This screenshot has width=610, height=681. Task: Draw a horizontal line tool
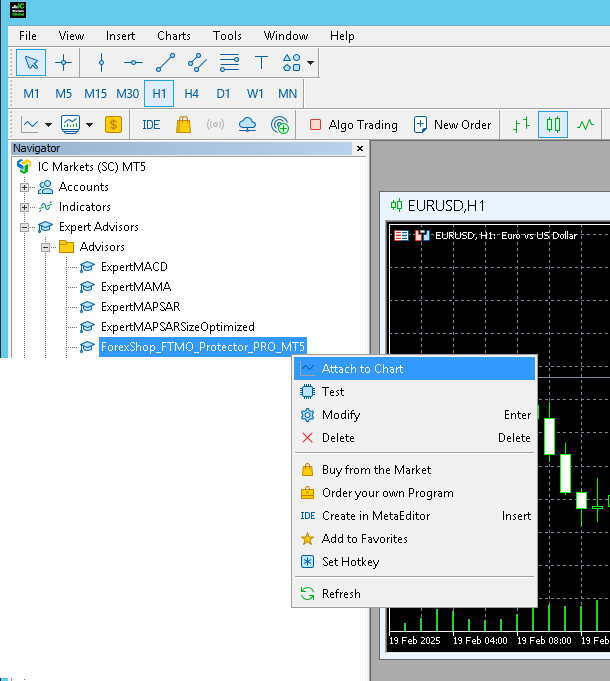click(133, 63)
